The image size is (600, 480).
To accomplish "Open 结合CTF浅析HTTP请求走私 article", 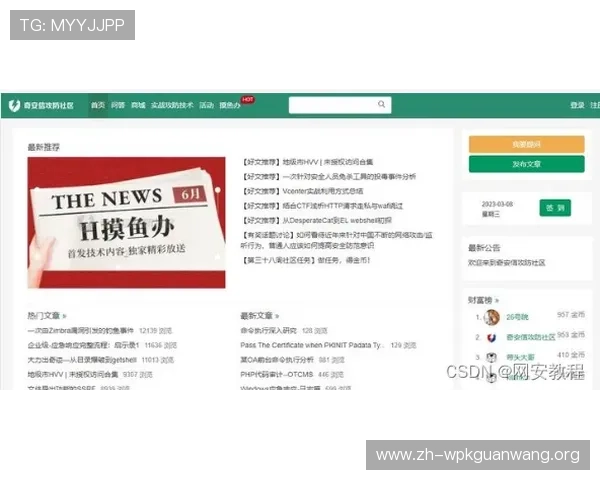I will coord(322,206).
